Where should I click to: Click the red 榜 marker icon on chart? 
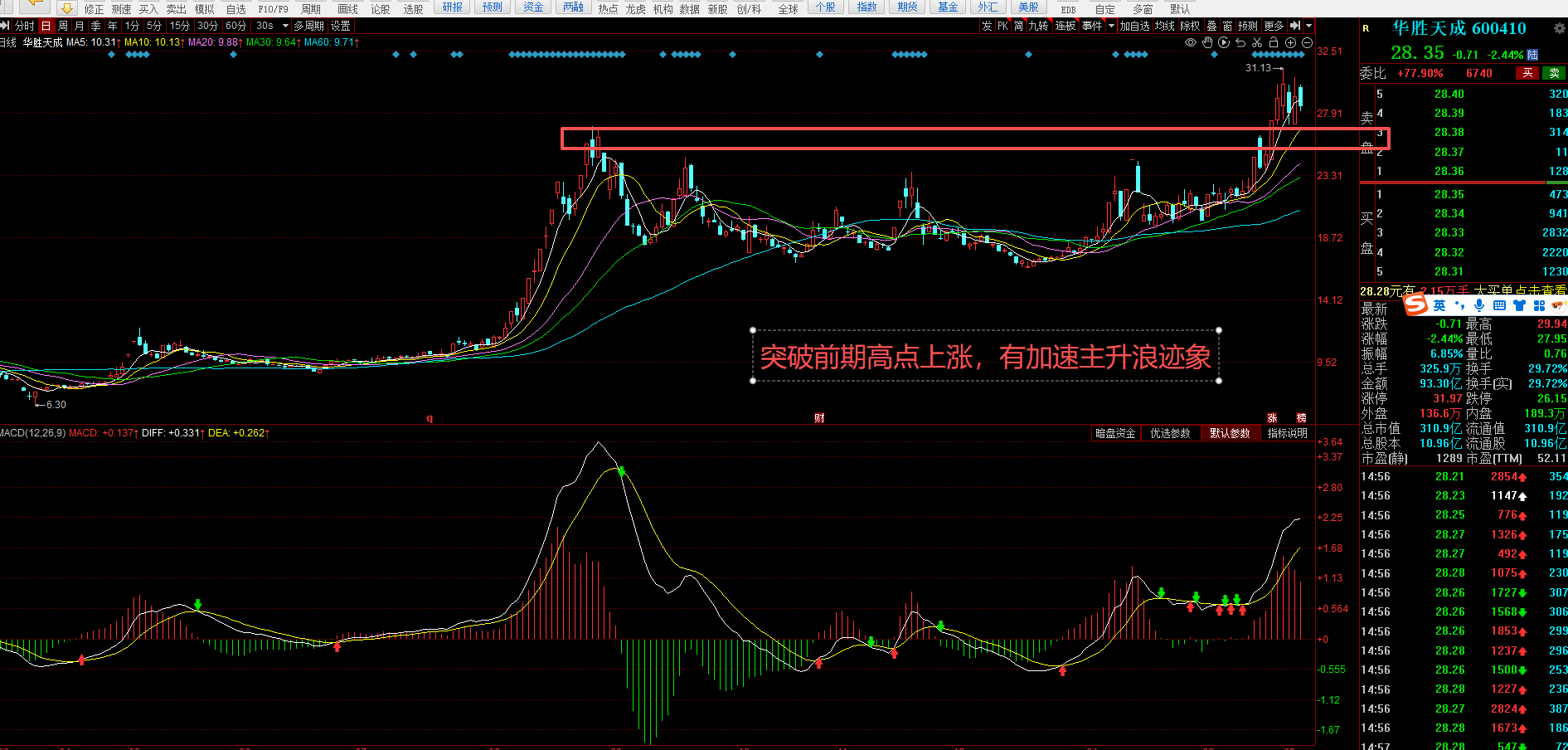click(1301, 418)
